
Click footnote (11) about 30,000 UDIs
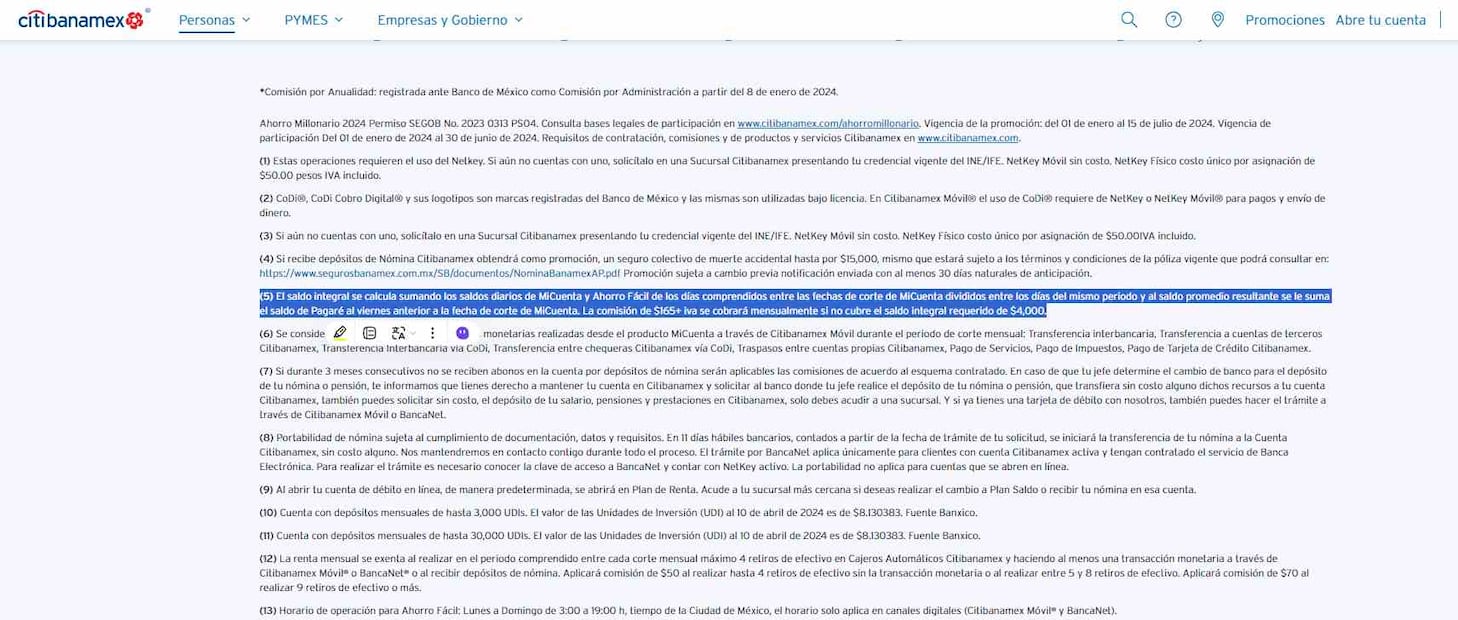click(620, 535)
